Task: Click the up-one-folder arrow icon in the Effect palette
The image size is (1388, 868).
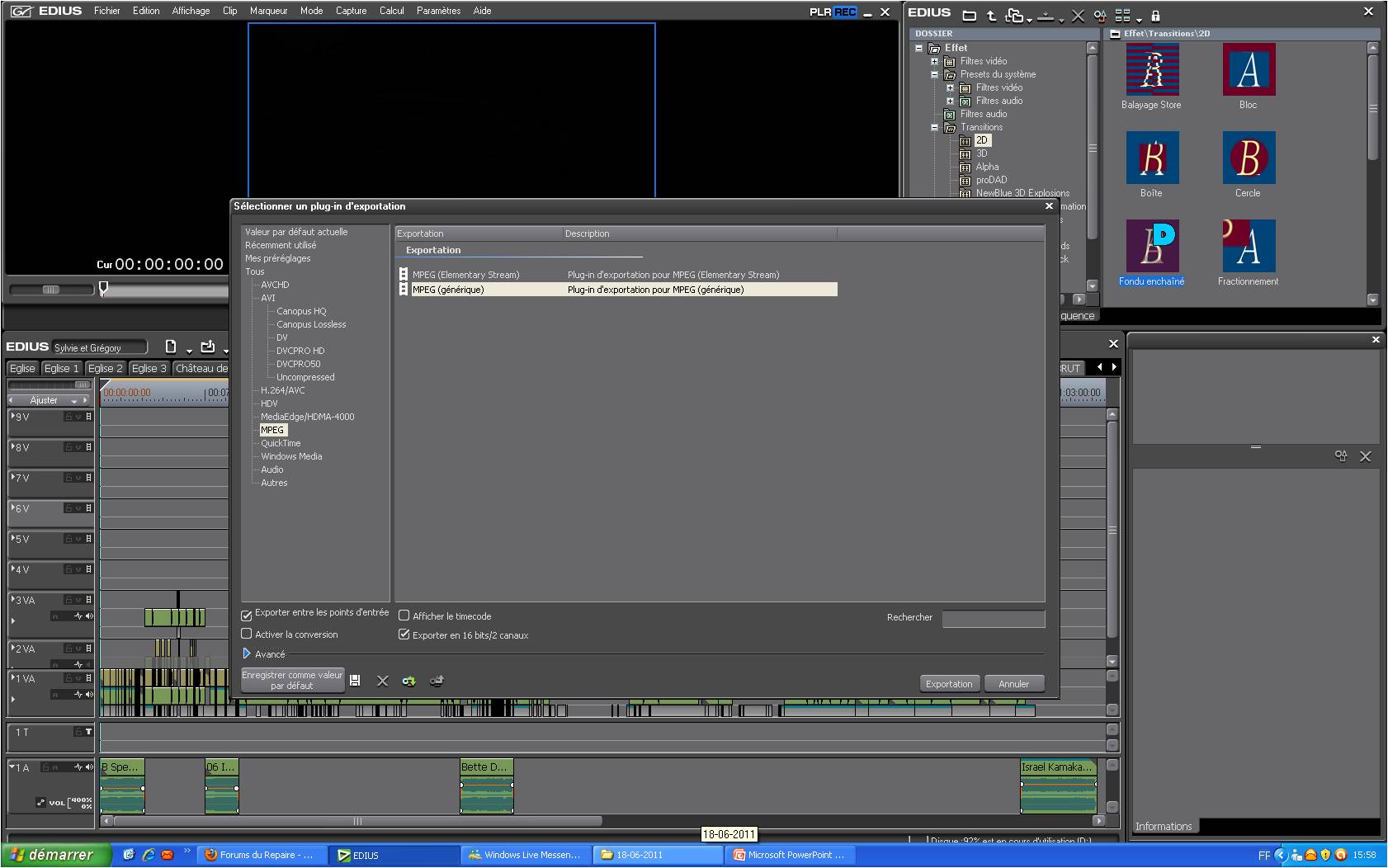Action: 991,15
